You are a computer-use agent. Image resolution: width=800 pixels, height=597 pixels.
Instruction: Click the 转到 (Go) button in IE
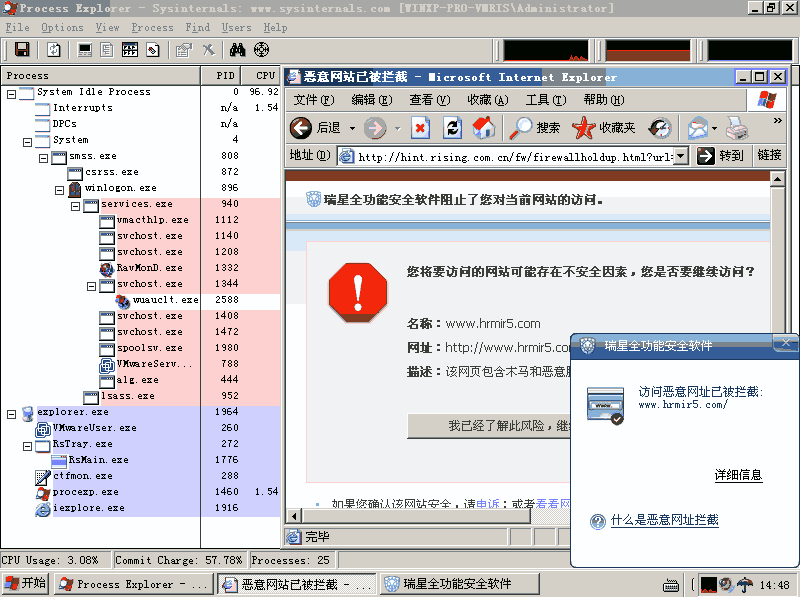[x=721, y=155]
